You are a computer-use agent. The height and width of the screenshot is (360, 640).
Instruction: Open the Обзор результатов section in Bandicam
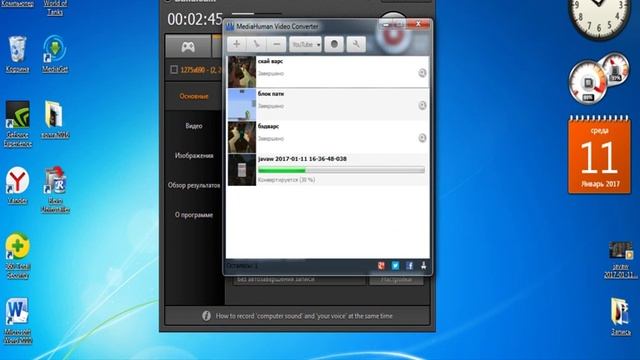pos(194,185)
